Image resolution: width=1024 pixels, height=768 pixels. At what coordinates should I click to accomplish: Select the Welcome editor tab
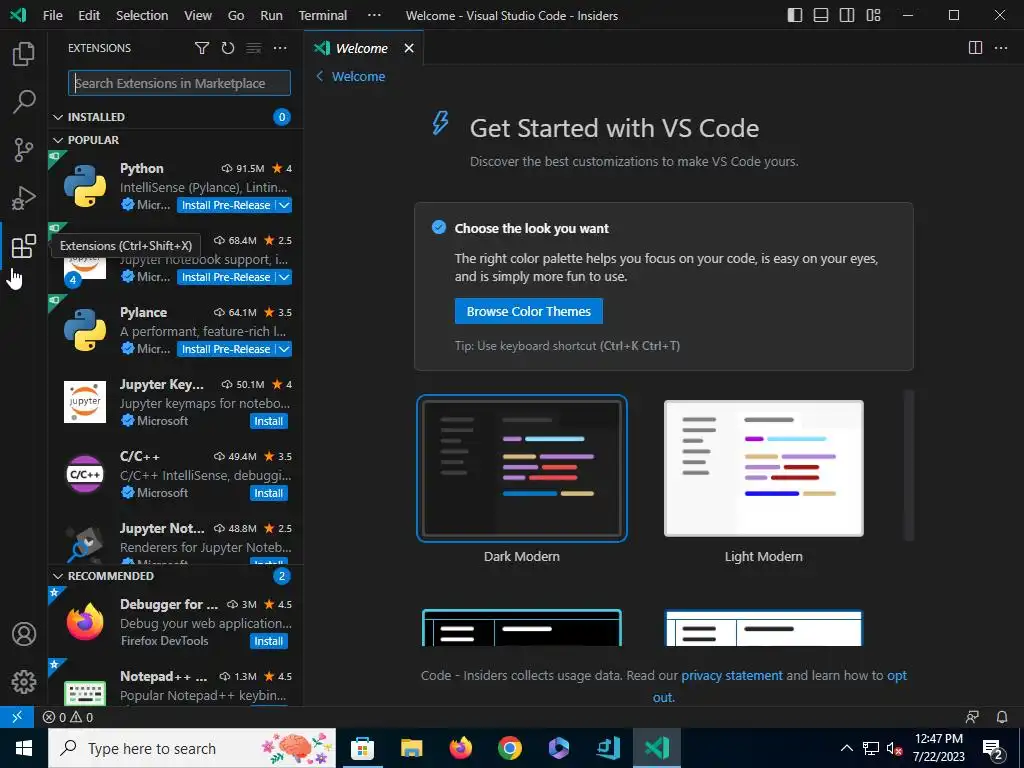coord(363,48)
